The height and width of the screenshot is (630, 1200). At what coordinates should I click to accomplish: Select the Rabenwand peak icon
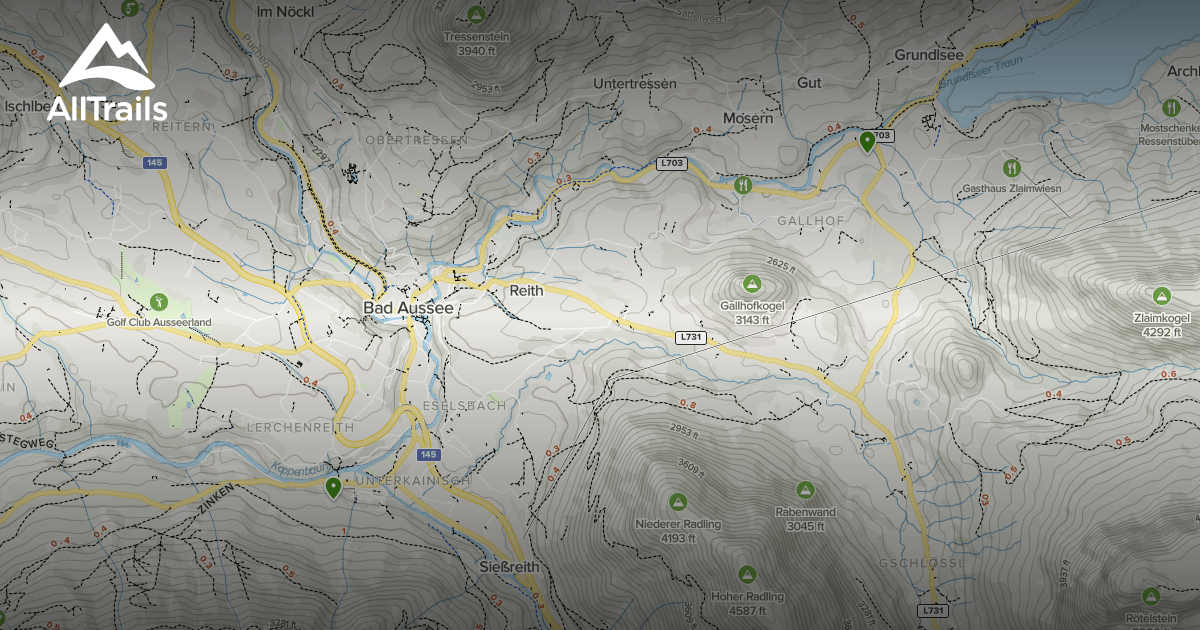805,491
